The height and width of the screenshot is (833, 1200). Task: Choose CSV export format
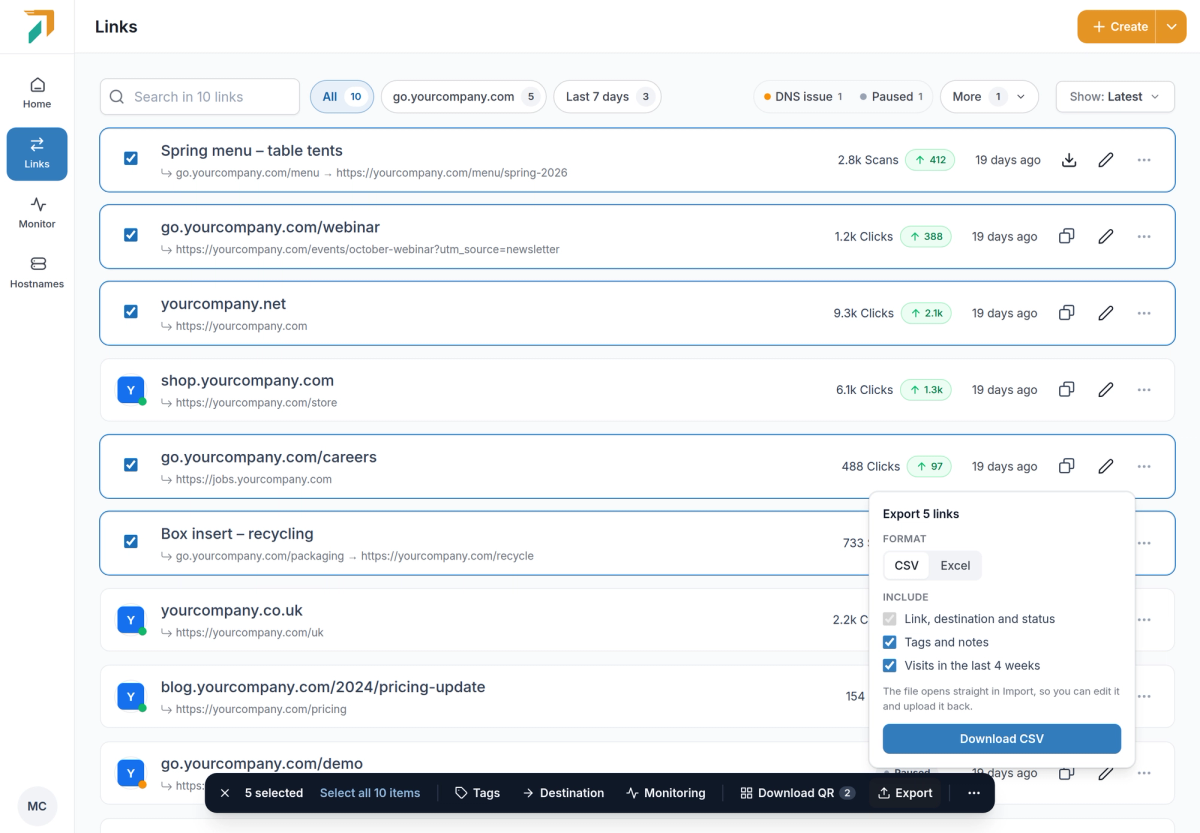(x=907, y=566)
